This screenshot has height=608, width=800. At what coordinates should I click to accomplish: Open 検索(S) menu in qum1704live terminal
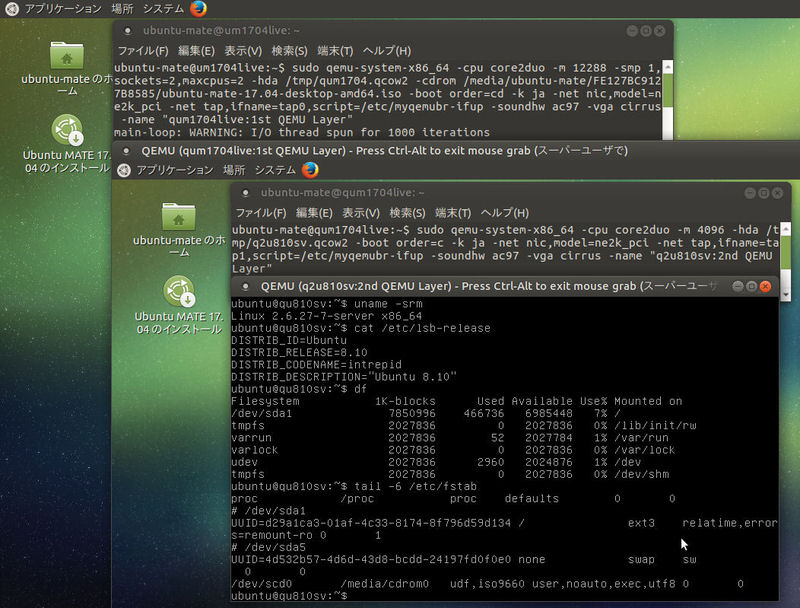pyautogui.click(x=407, y=213)
